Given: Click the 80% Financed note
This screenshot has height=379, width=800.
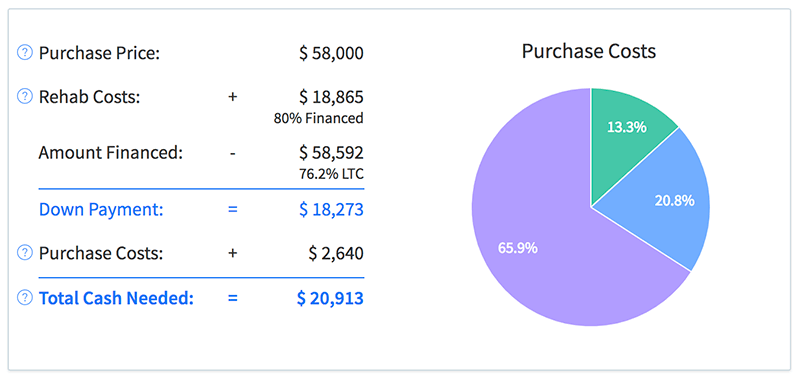Looking at the screenshot, I should pyautogui.click(x=319, y=118).
